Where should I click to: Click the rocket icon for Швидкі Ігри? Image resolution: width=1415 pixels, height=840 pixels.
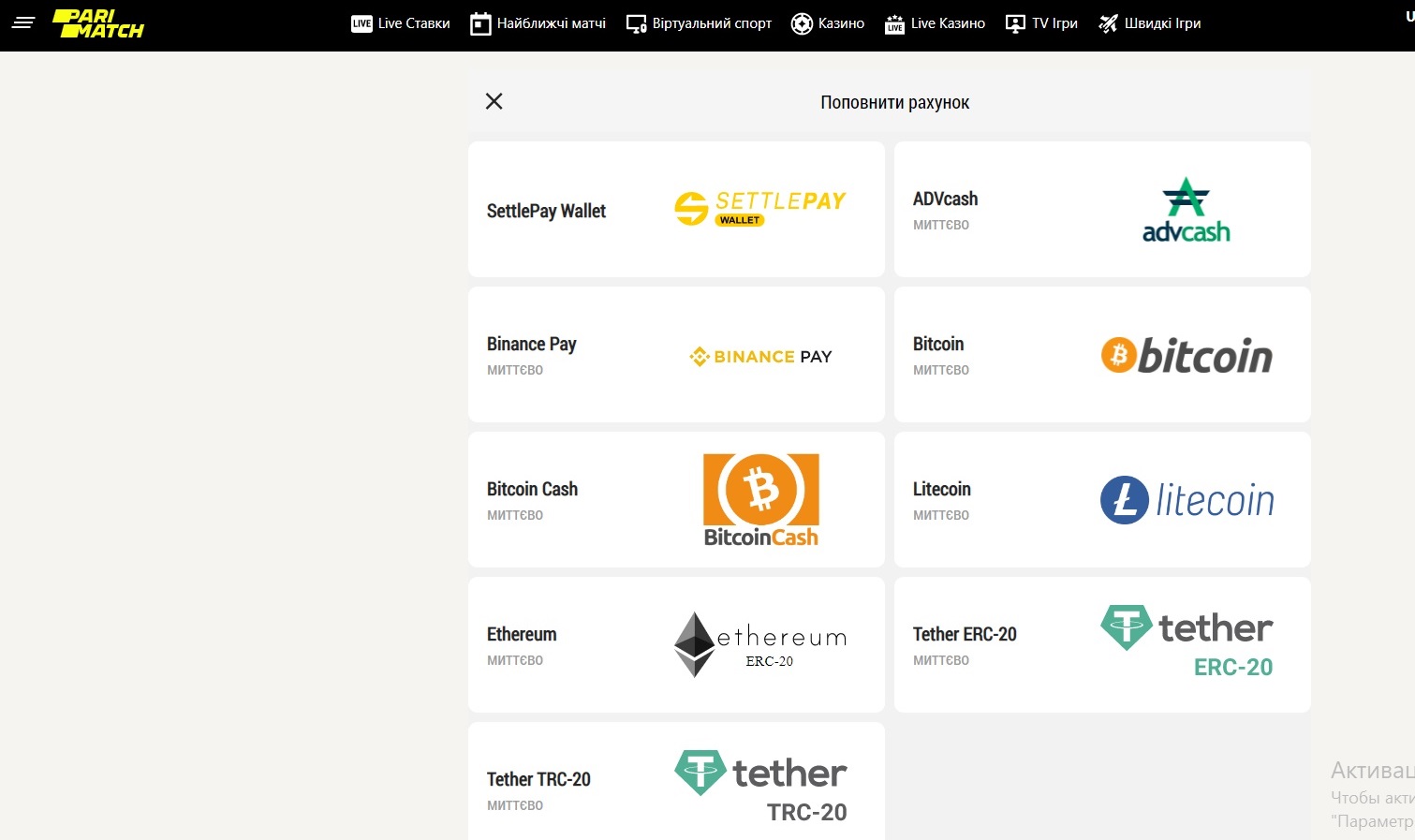point(1109,23)
